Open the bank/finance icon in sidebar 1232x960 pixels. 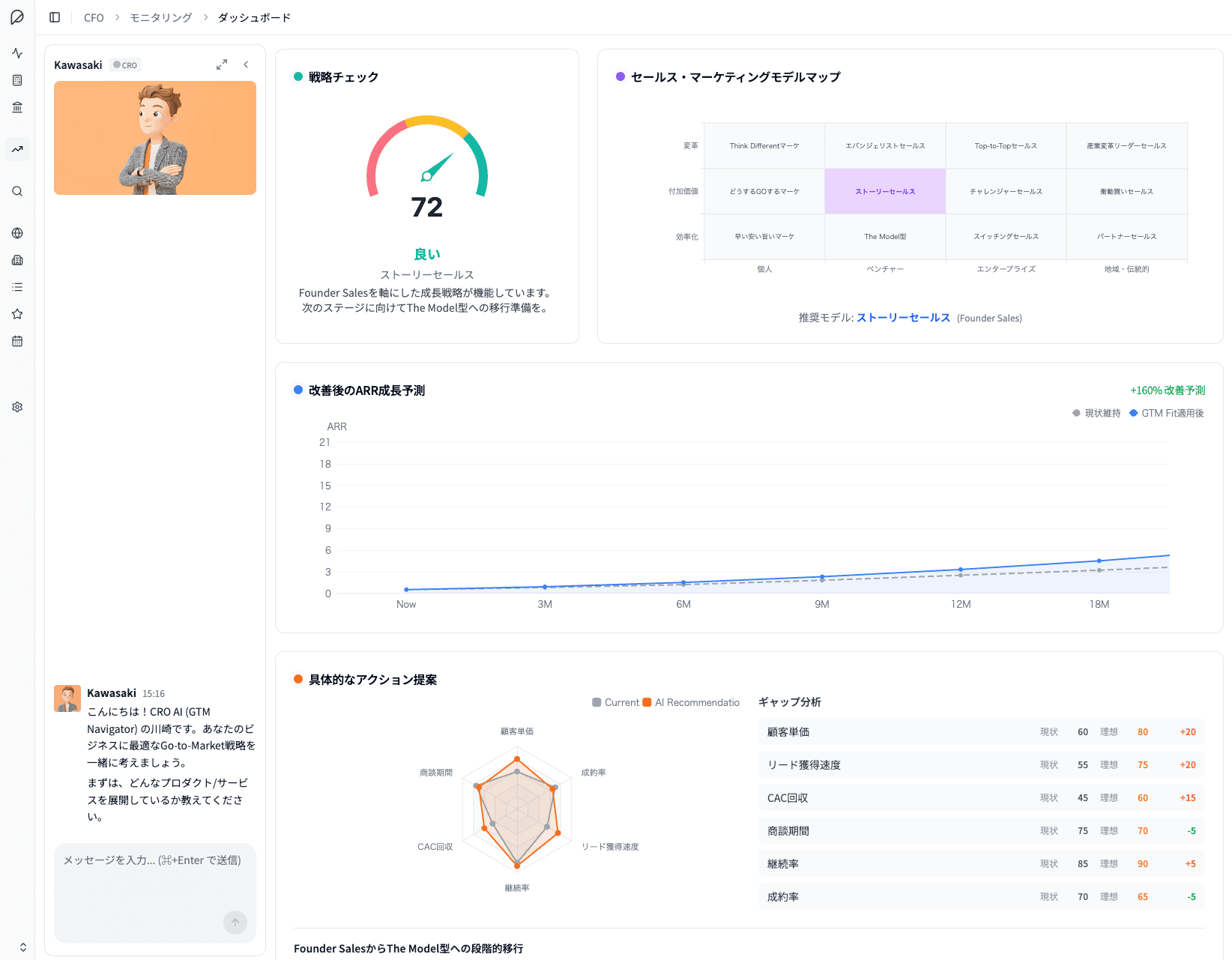click(x=16, y=107)
